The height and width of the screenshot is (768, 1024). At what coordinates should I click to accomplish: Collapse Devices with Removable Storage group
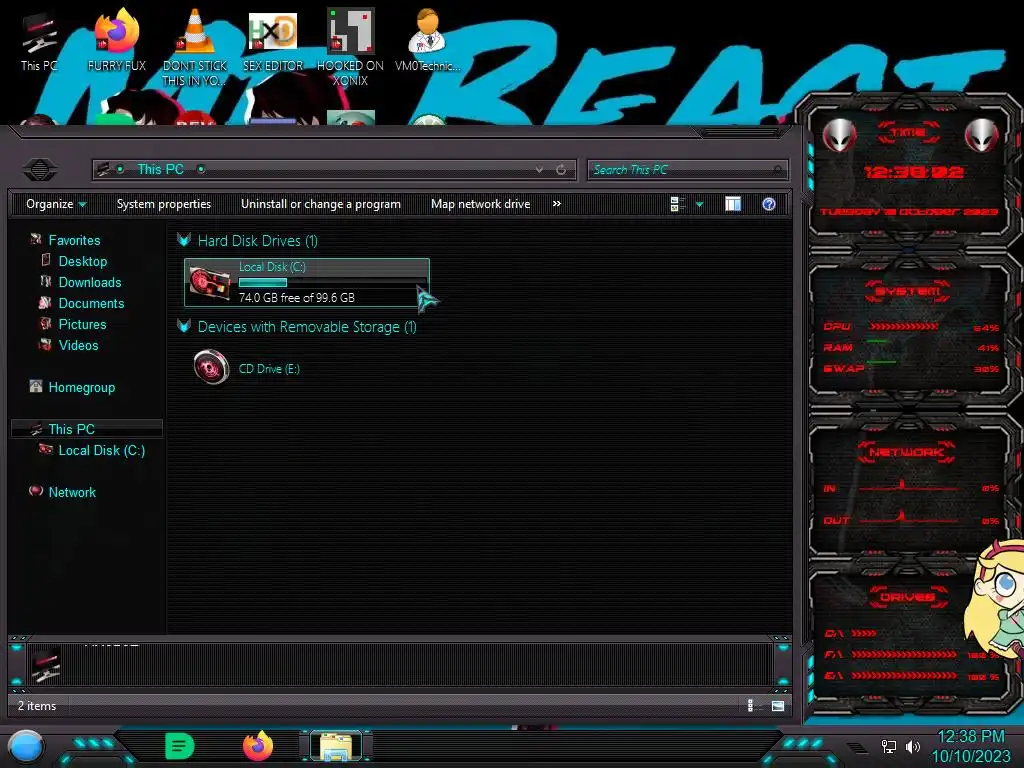[x=184, y=327]
